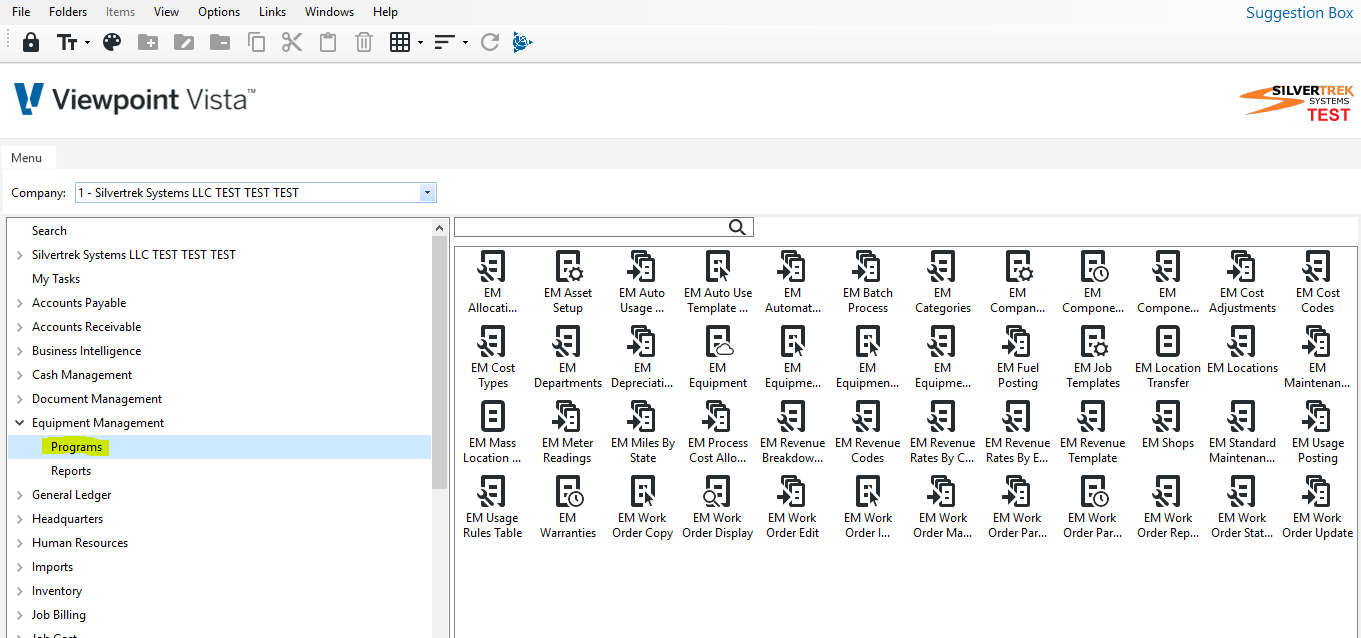This screenshot has height=638, width=1361.
Task: Click the scissors cut icon
Action: pos(292,42)
